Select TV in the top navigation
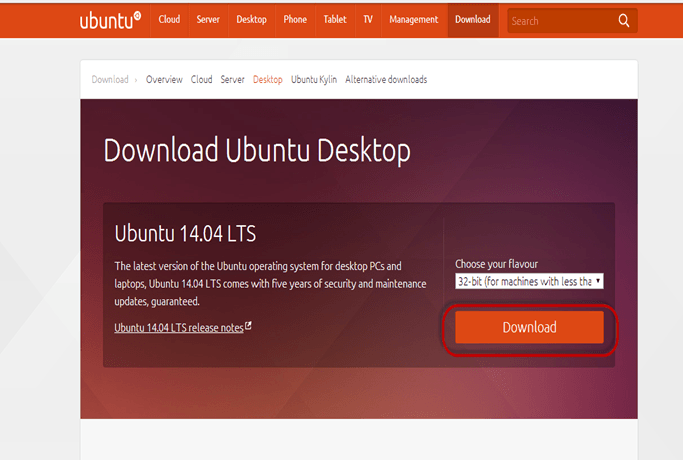This screenshot has height=460, width=683. click(368, 20)
